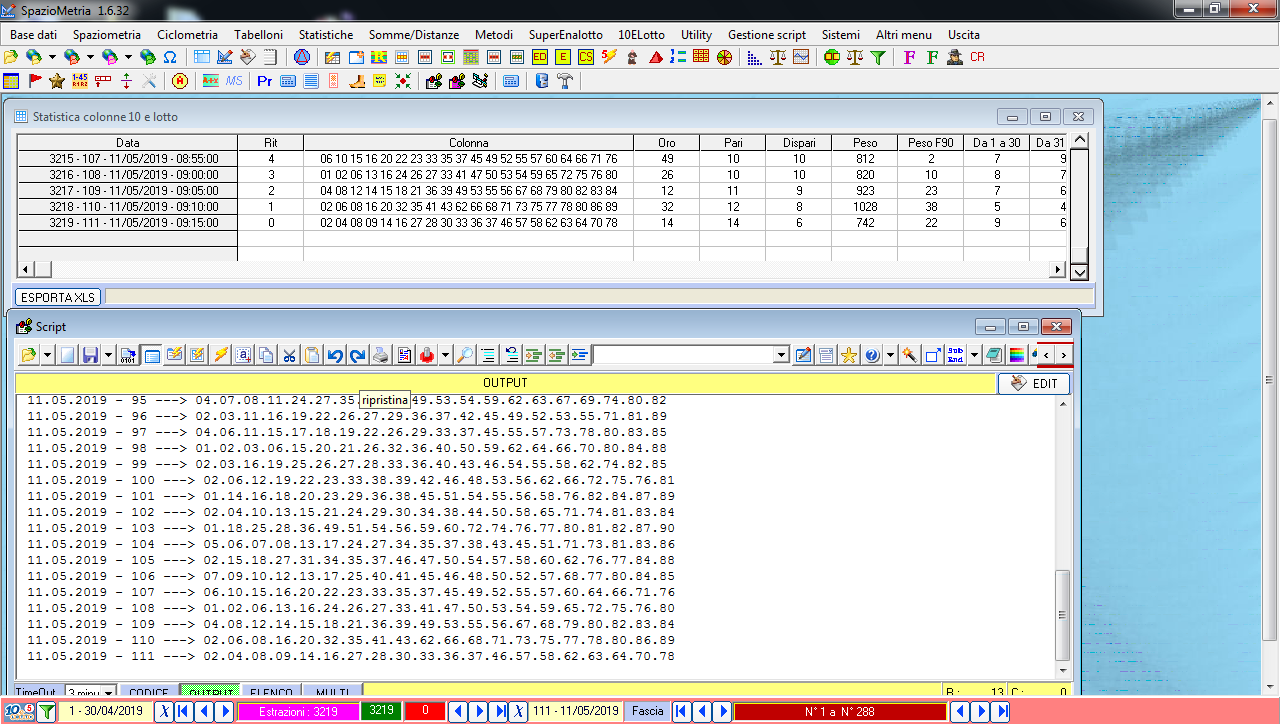Open the Statistiche menu

326,35
